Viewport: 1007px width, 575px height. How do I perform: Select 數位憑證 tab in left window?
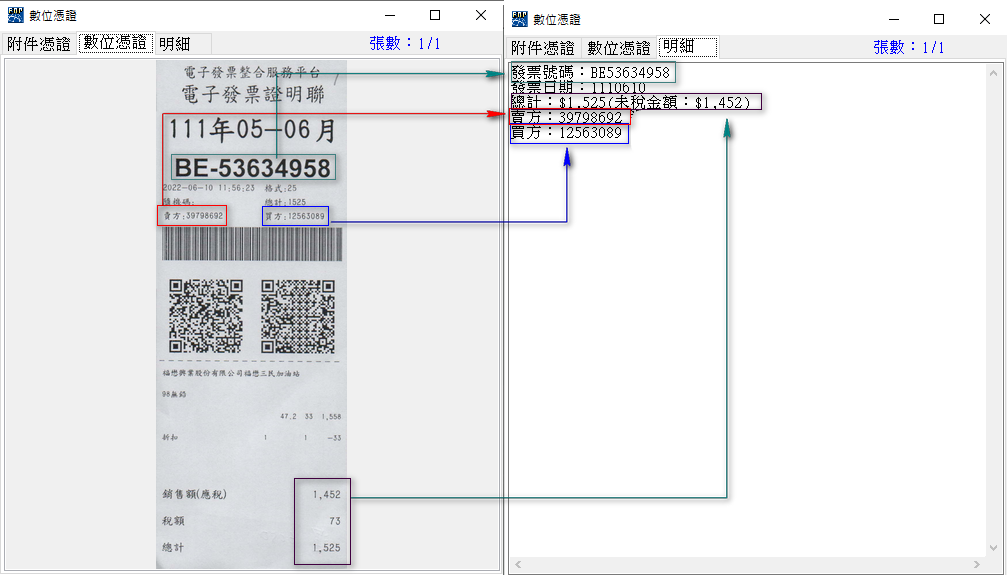click(x=116, y=43)
